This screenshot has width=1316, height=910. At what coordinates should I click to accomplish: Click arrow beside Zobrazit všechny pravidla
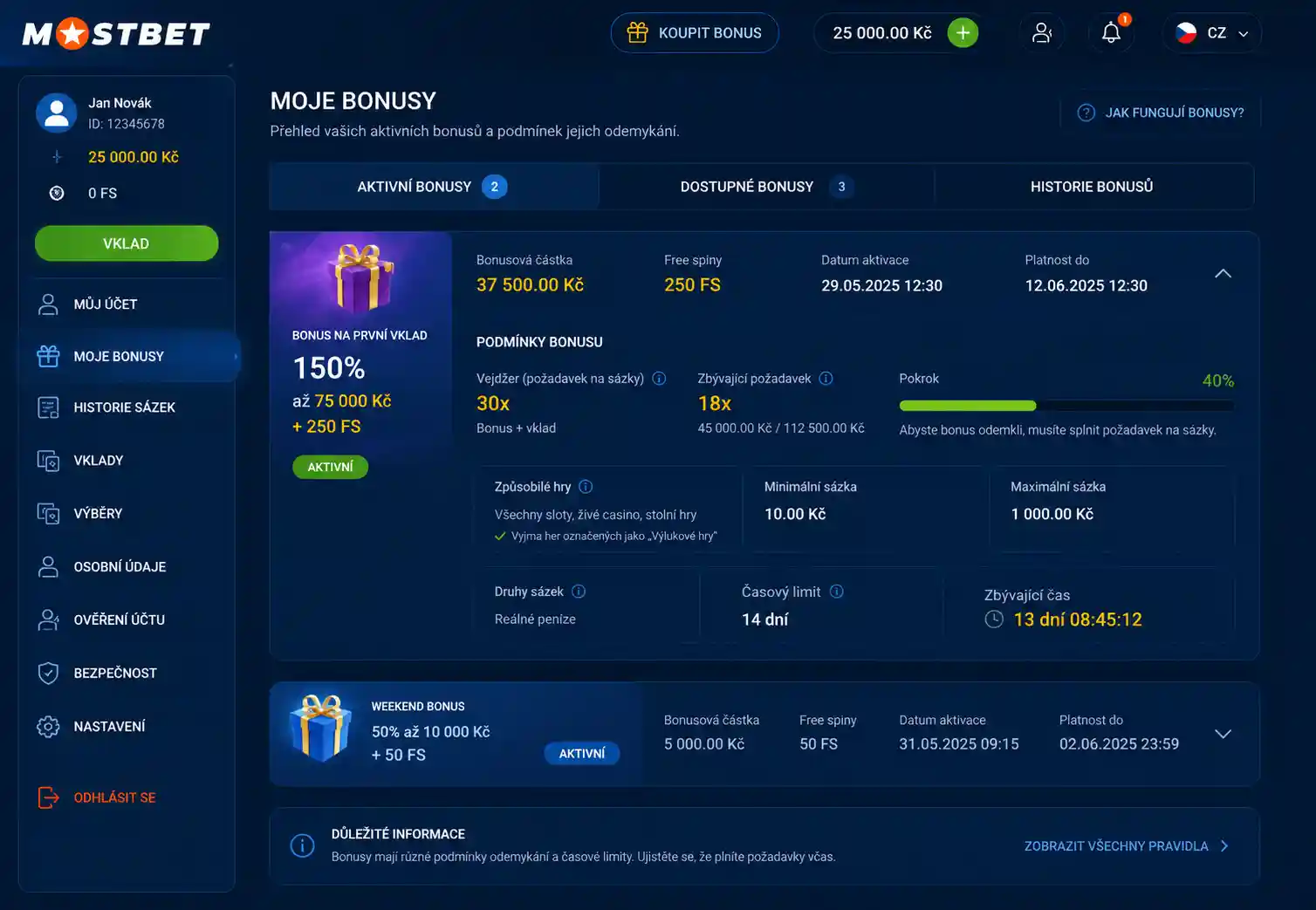(x=1224, y=845)
